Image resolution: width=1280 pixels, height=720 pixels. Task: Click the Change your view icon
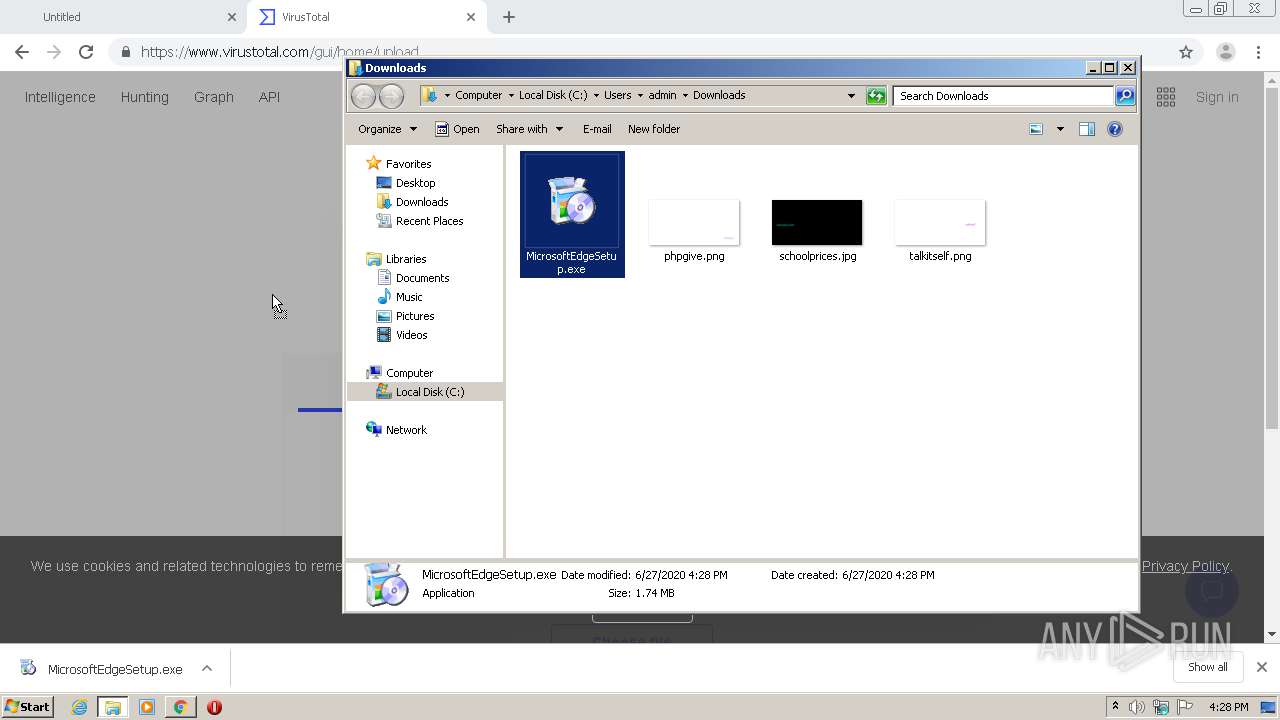pyautogui.click(x=1036, y=129)
